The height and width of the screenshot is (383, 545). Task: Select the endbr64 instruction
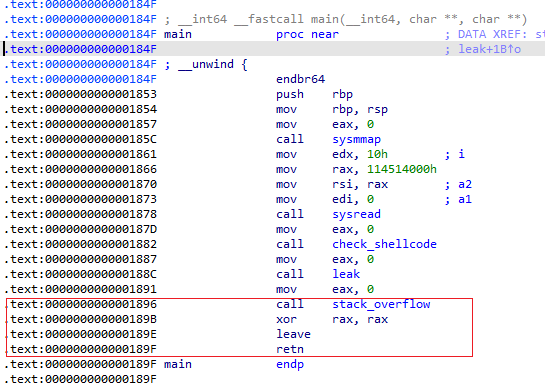[301, 79]
